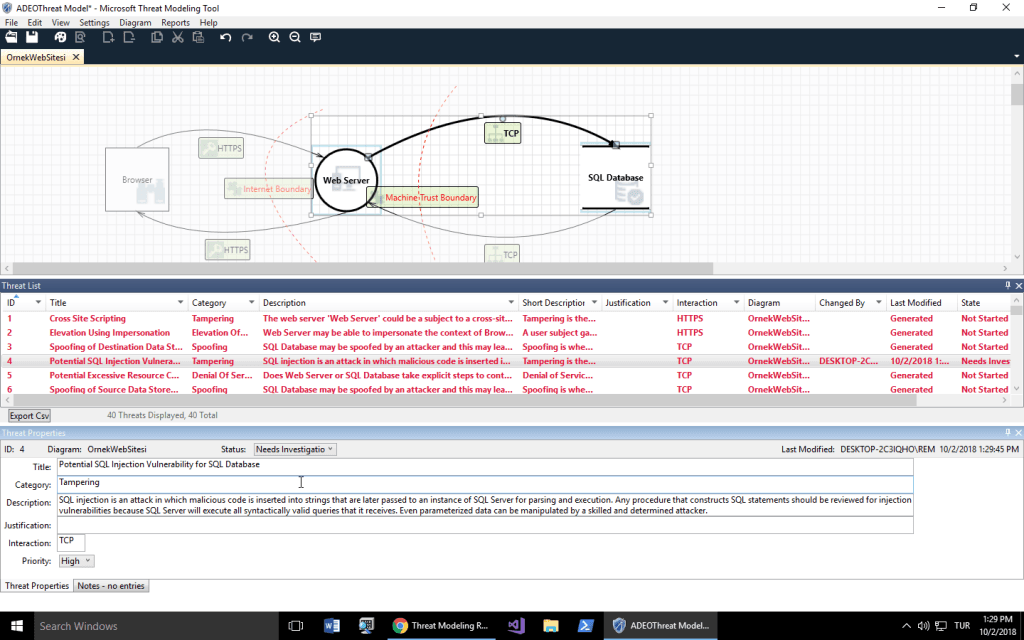This screenshot has width=1024, height=640.
Task: Save the threat model with disk icon
Action: click(x=31, y=37)
